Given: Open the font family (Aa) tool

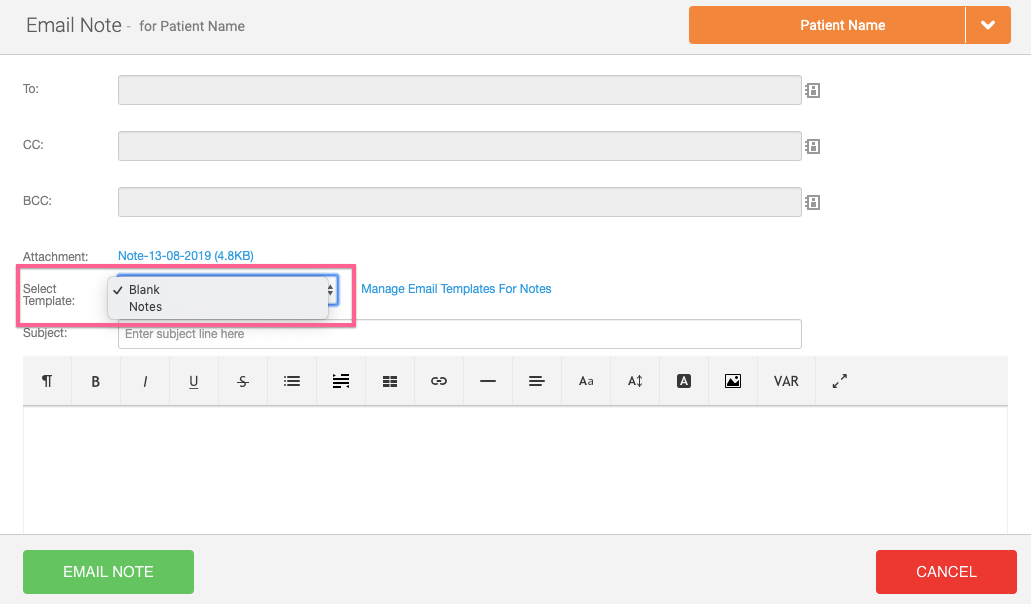Looking at the screenshot, I should click(586, 381).
